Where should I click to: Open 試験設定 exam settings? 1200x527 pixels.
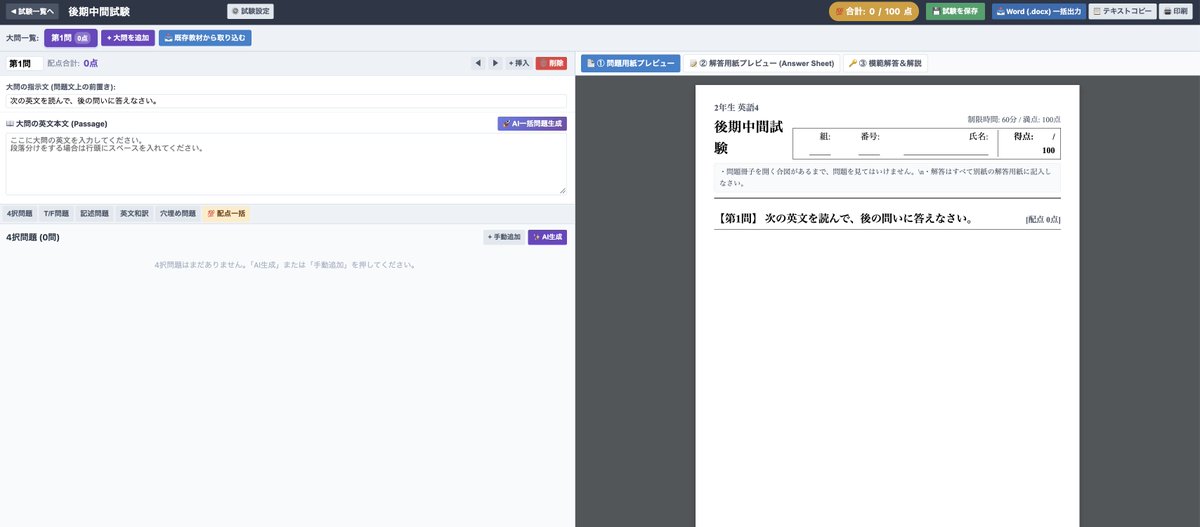click(x=250, y=12)
